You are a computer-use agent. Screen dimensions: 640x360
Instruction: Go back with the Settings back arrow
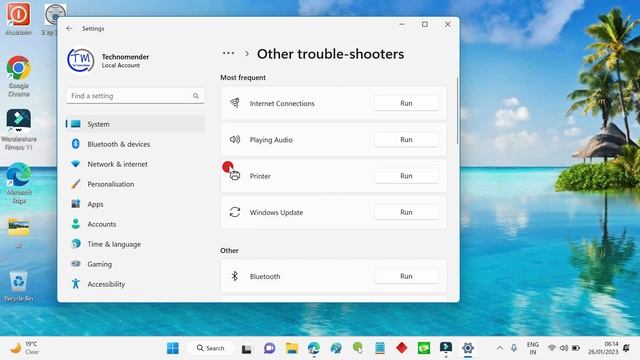tap(69, 28)
